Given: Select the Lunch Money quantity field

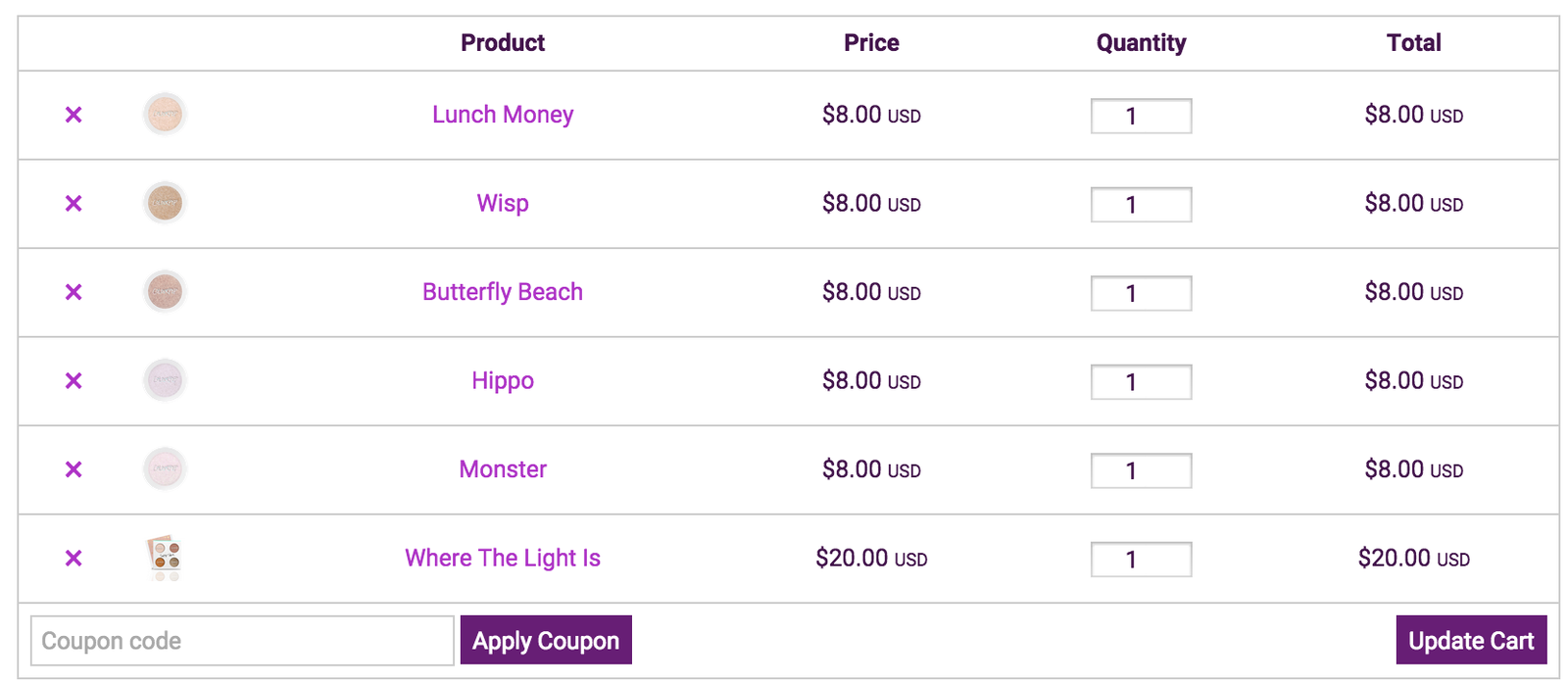Looking at the screenshot, I should (x=1141, y=116).
